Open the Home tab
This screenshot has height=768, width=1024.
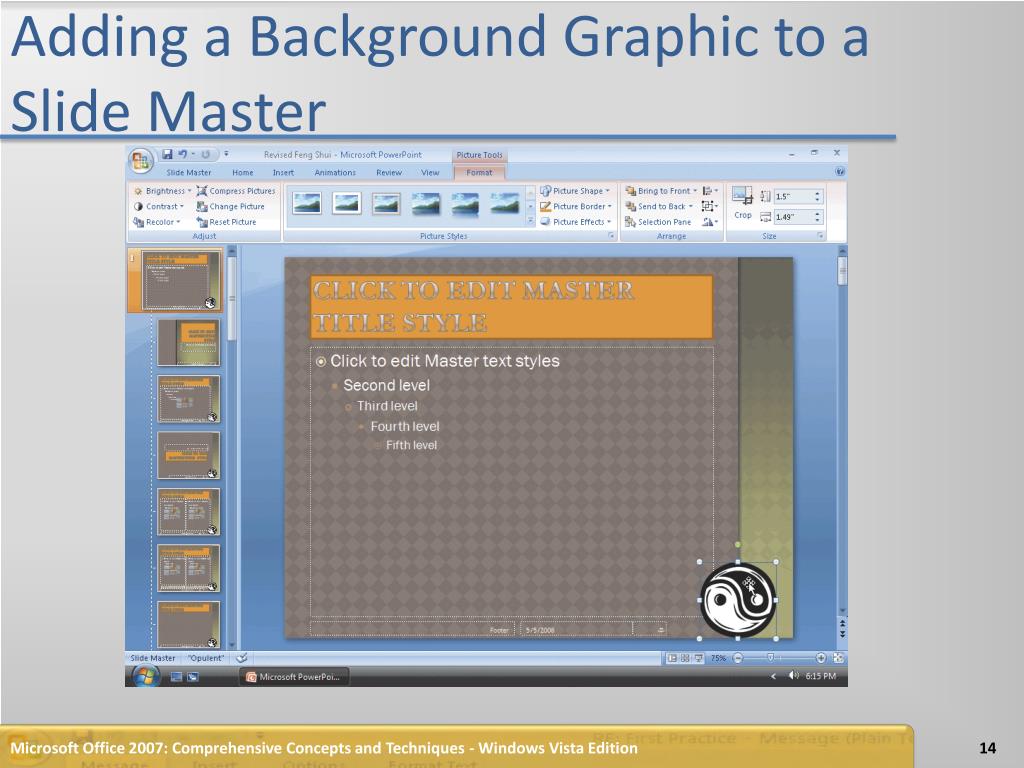pyautogui.click(x=243, y=172)
